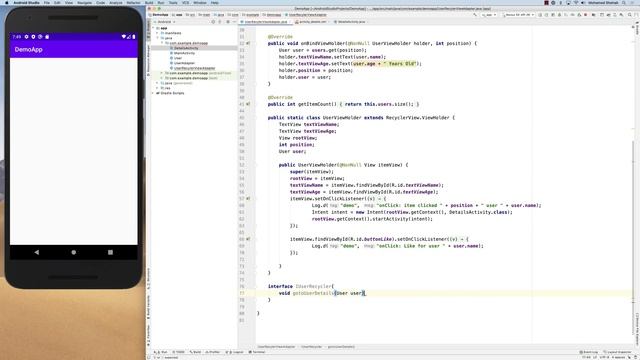Expand the res folder
The height and width of the screenshot is (360, 640).
(158, 88)
